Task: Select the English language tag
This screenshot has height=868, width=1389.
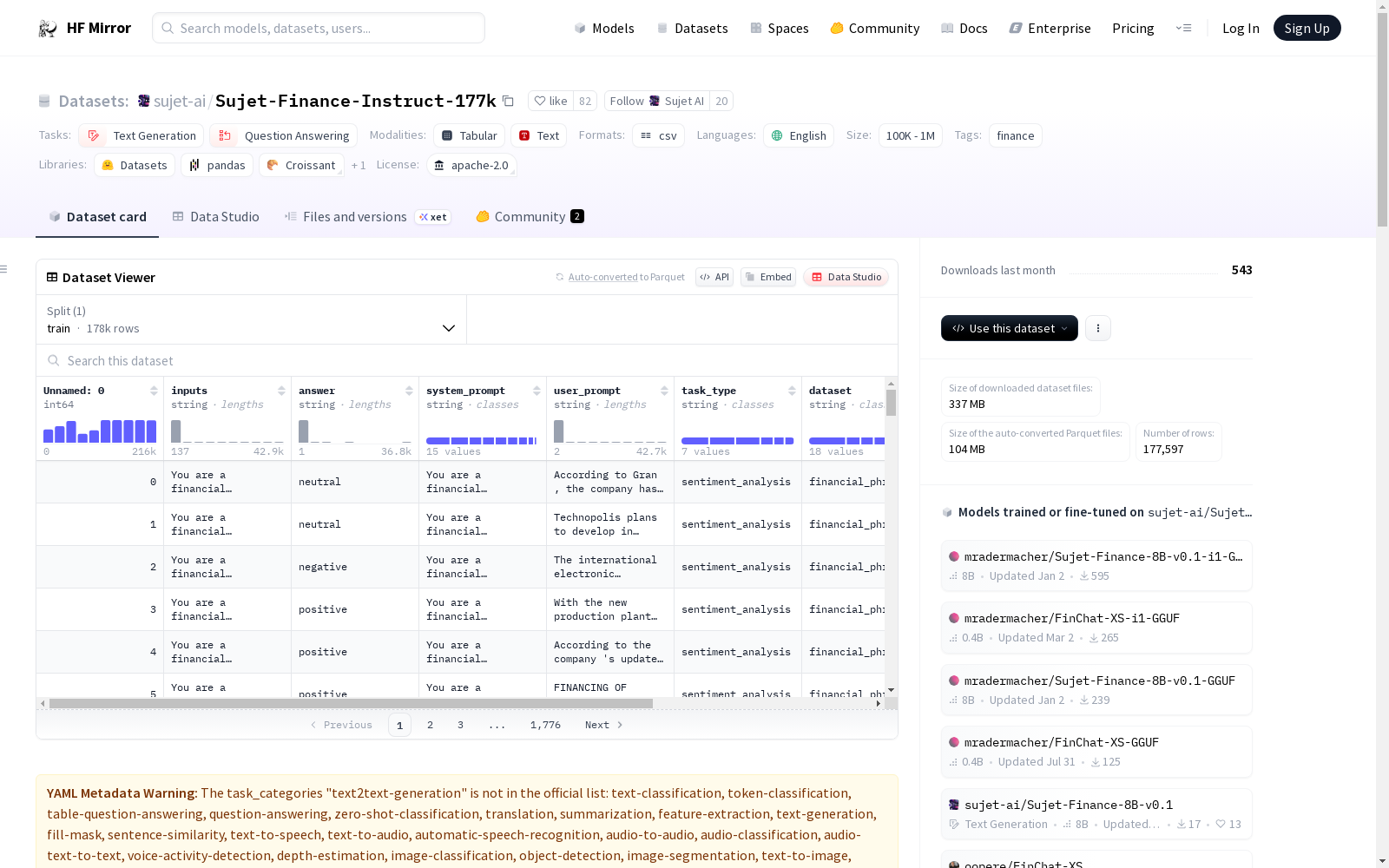Action: click(799, 135)
